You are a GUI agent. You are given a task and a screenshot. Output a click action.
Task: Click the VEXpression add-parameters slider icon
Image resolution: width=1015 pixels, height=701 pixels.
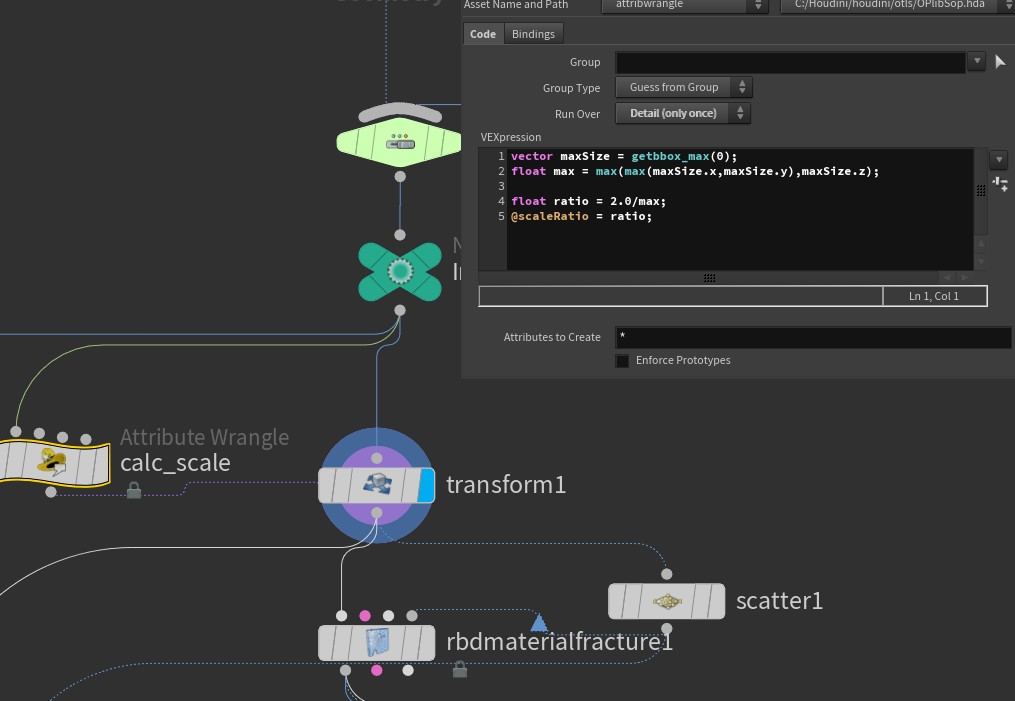[999, 184]
